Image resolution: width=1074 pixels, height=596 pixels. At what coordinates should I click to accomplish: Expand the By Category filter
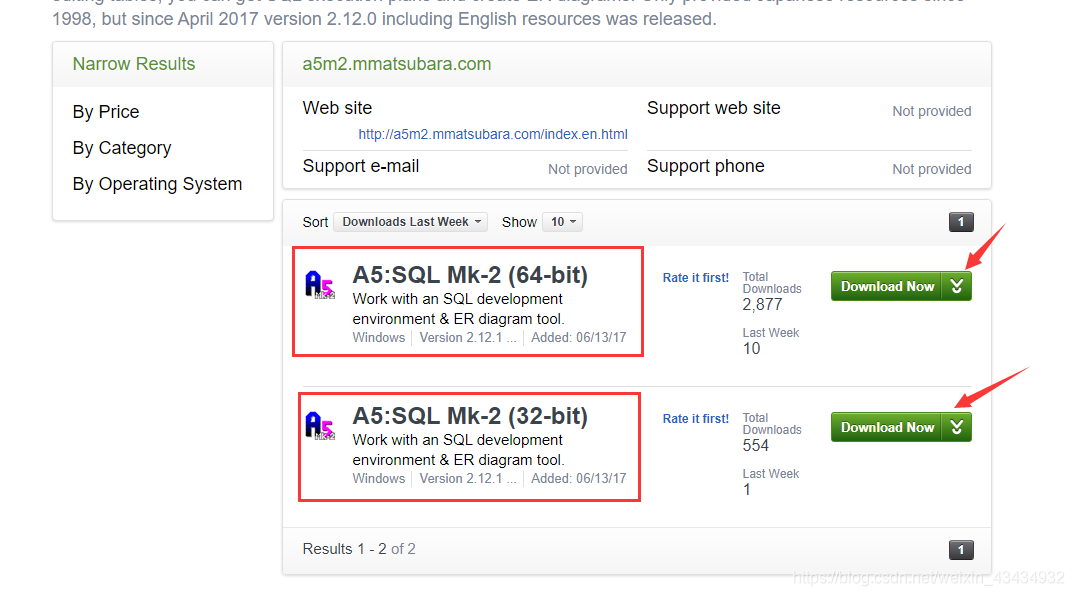pyautogui.click(x=122, y=148)
